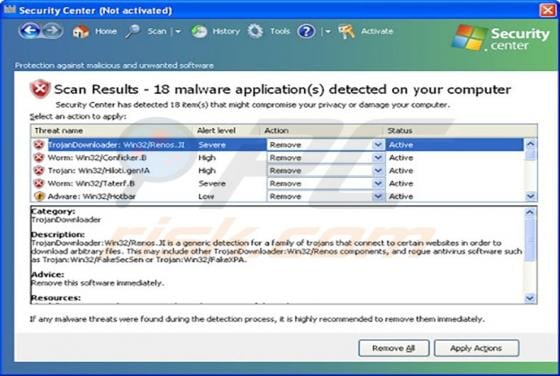Click description pane scrollbar down arrow

pyautogui.click(x=530, y=298)
